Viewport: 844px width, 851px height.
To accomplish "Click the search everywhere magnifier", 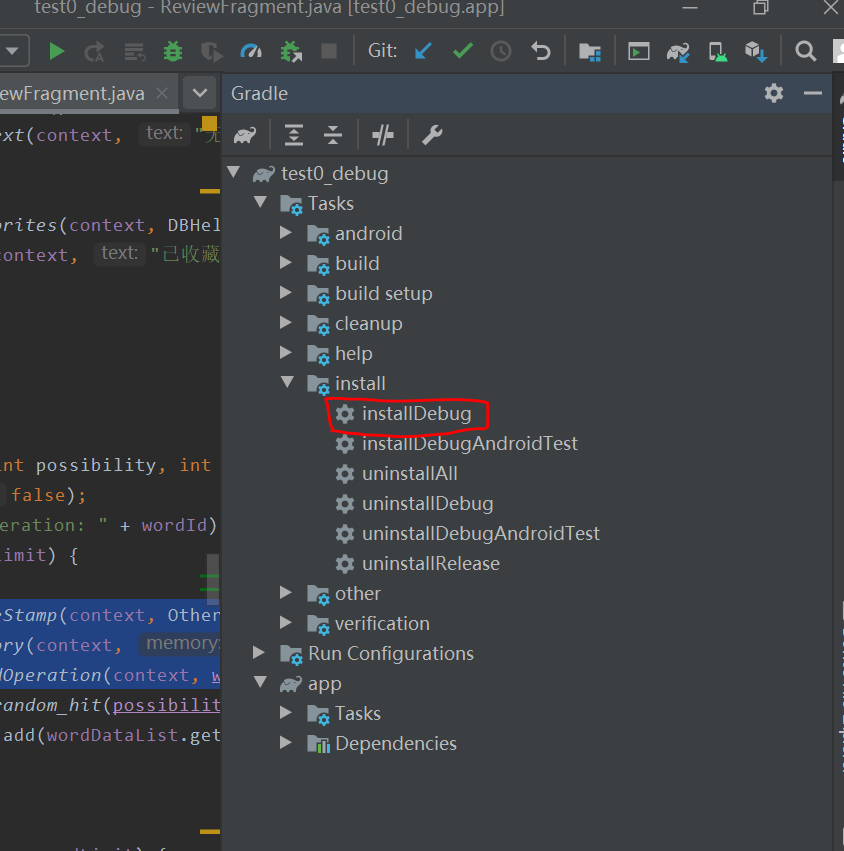I will click(805, 51).
